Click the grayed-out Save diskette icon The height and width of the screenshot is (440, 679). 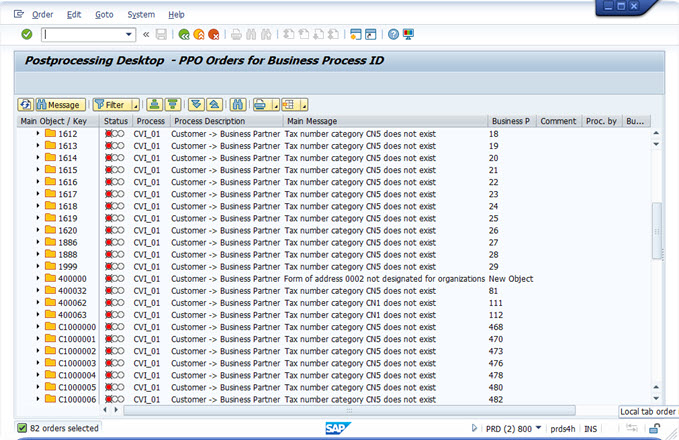point(161,35)
